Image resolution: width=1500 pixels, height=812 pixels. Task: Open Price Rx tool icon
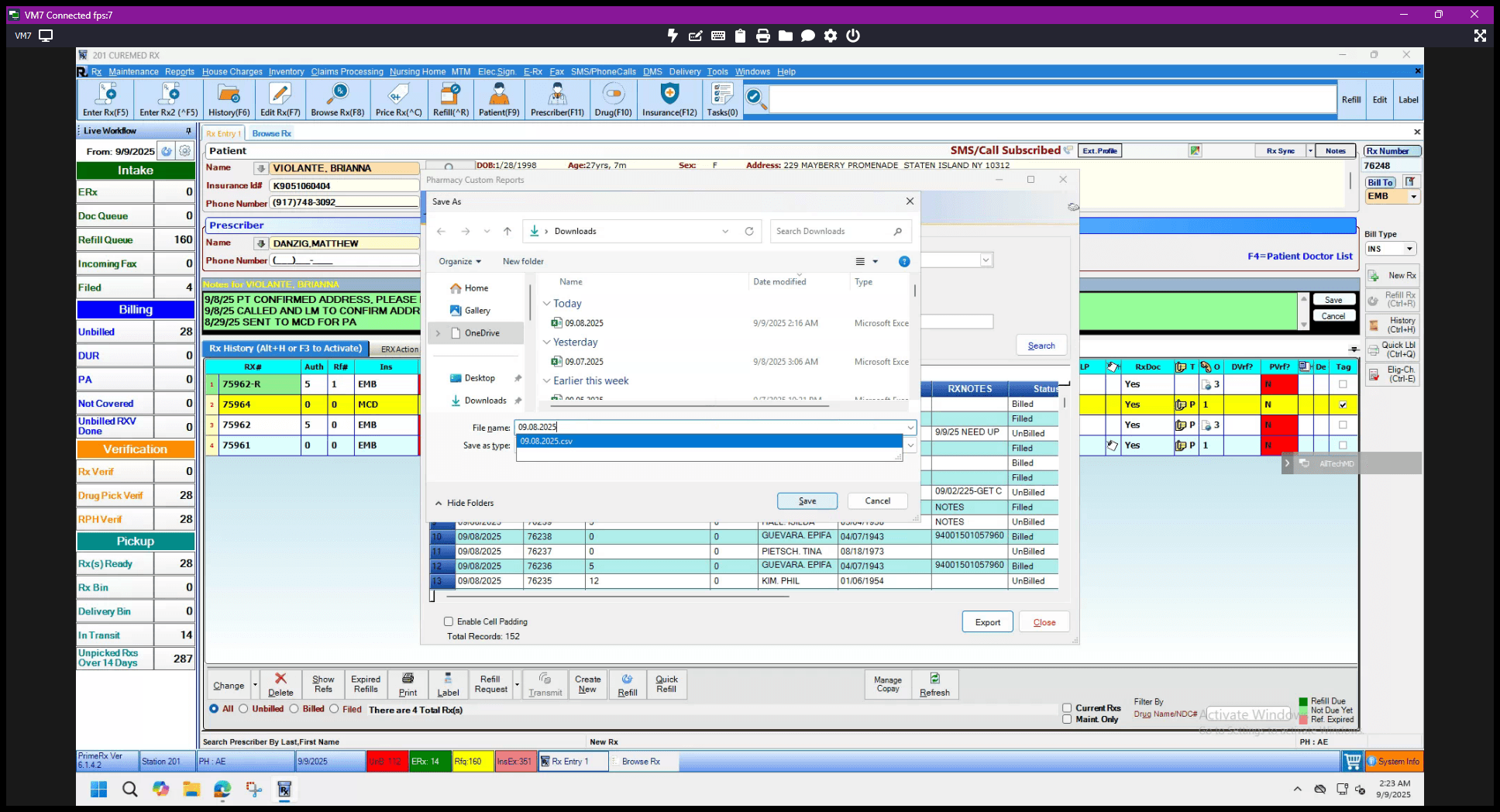(x=398, y=100)
